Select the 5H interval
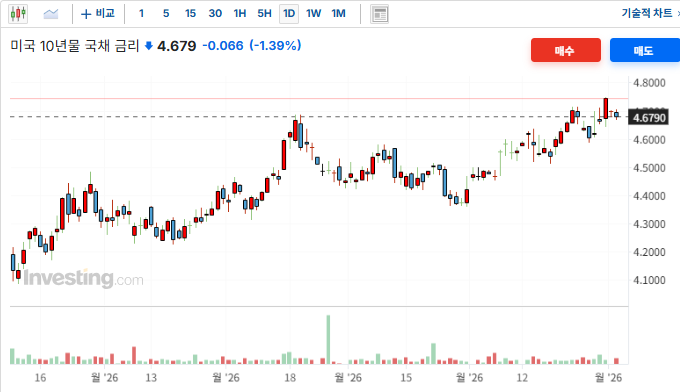 click(265, 14)
